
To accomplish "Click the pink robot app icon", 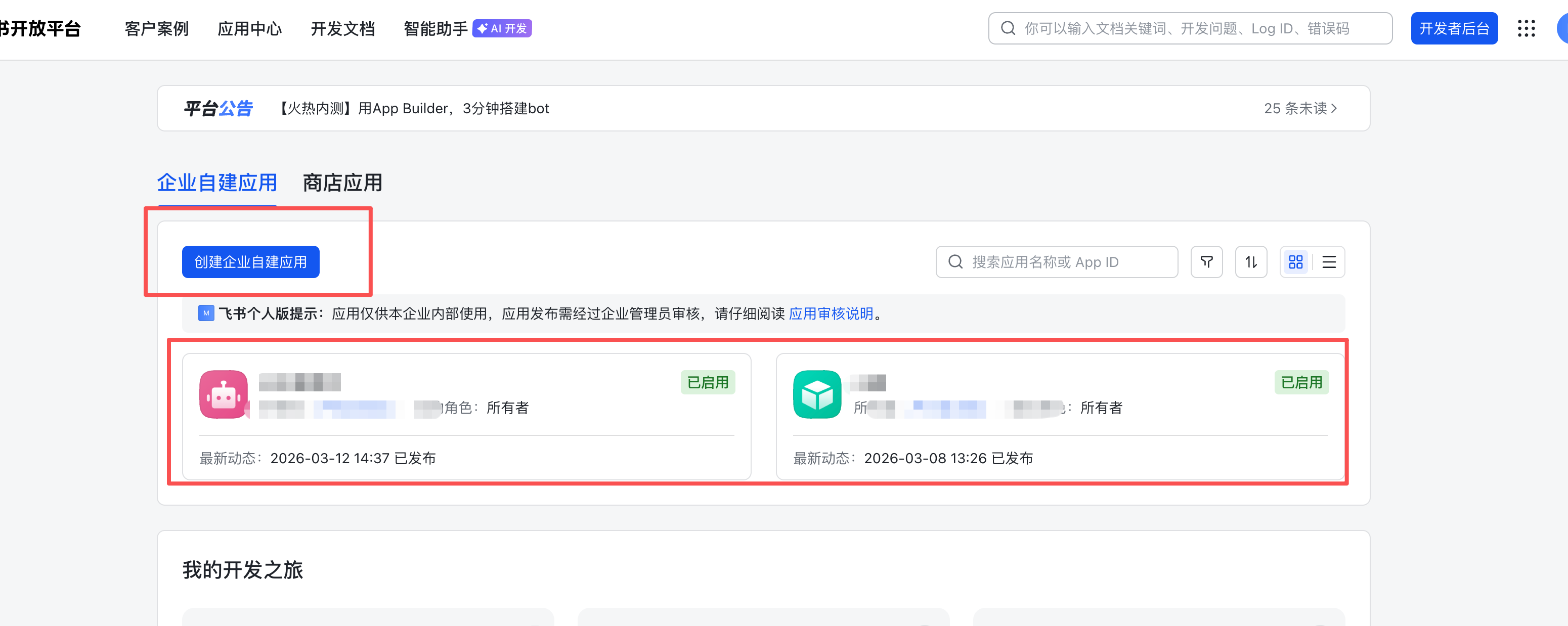I will tap(224, 394).
